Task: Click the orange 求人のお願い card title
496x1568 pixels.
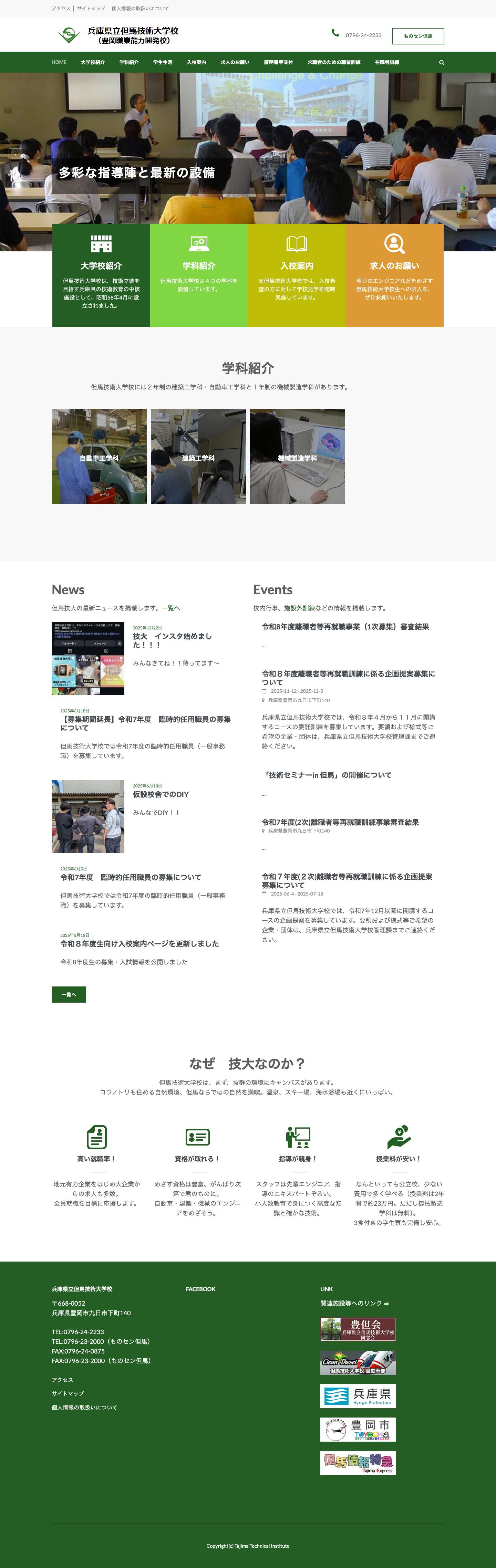Action: coord(394,266)
